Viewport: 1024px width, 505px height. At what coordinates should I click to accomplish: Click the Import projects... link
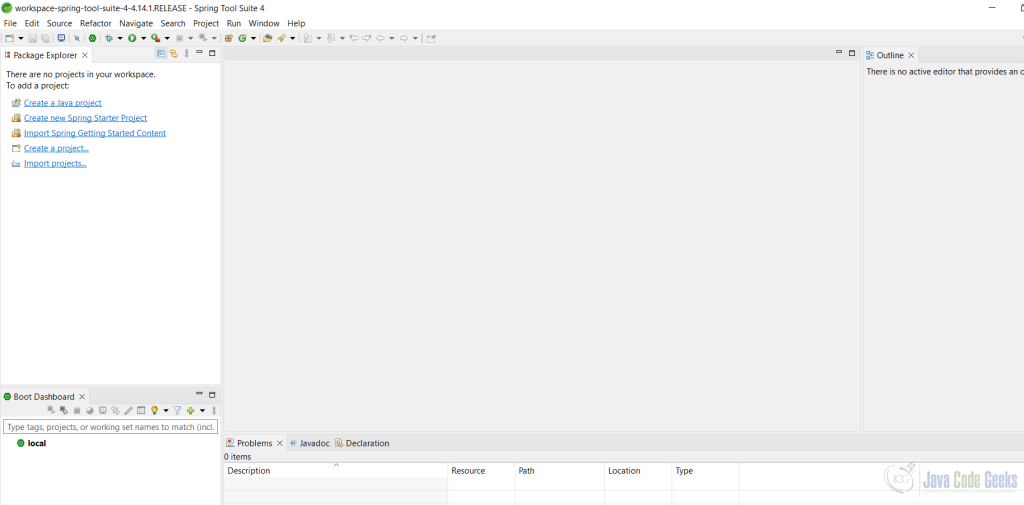(56, 163)
